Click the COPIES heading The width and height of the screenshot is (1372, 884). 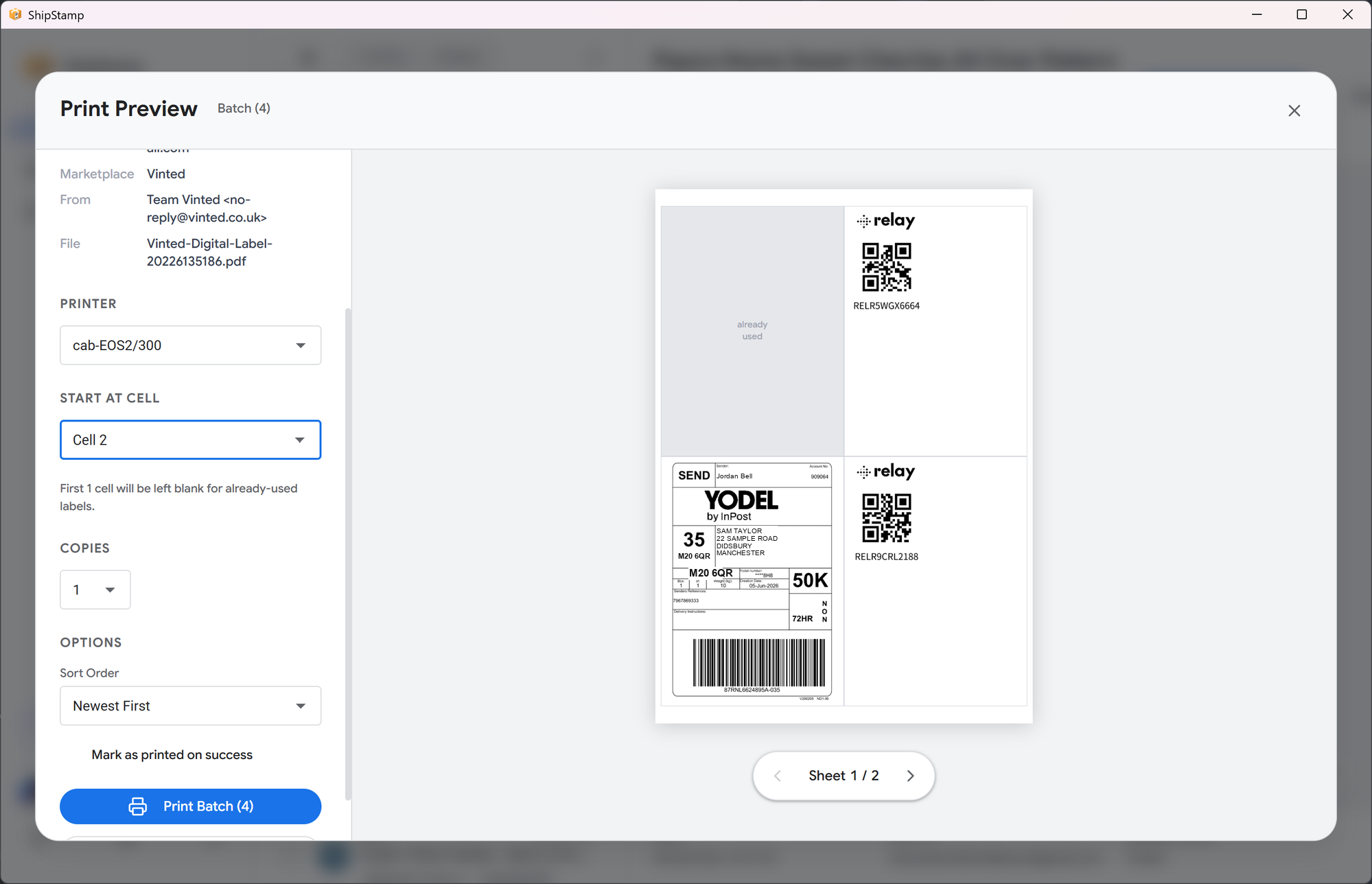tap(84, 548)
